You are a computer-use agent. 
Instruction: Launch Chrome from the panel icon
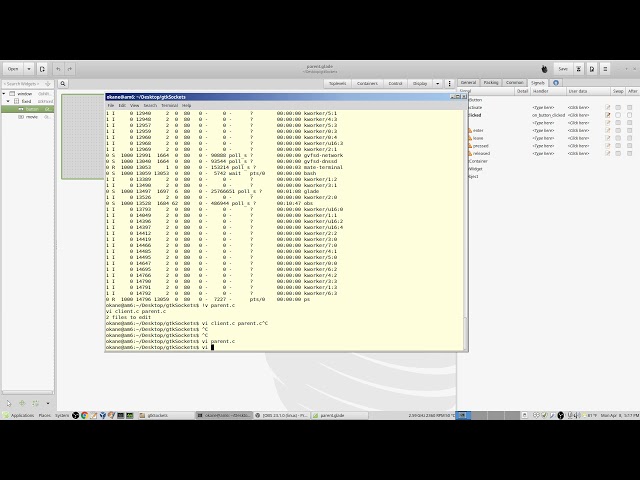[x=84, y=416]
